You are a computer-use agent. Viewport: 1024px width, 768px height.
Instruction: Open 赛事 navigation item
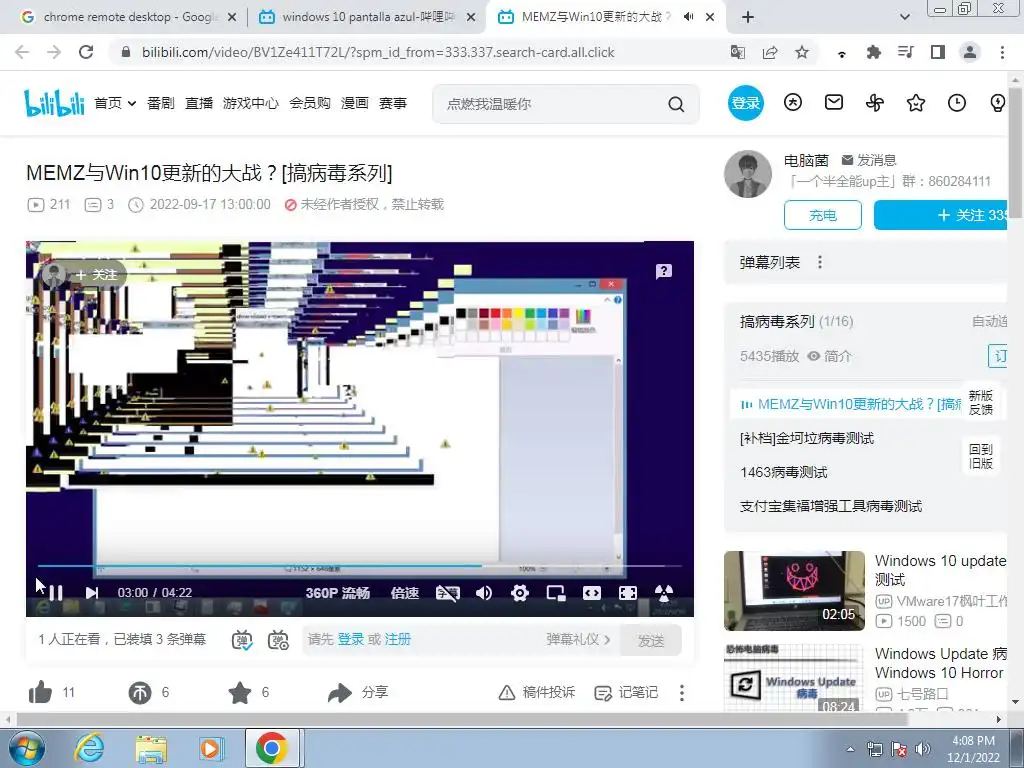(x=392, y=103)
